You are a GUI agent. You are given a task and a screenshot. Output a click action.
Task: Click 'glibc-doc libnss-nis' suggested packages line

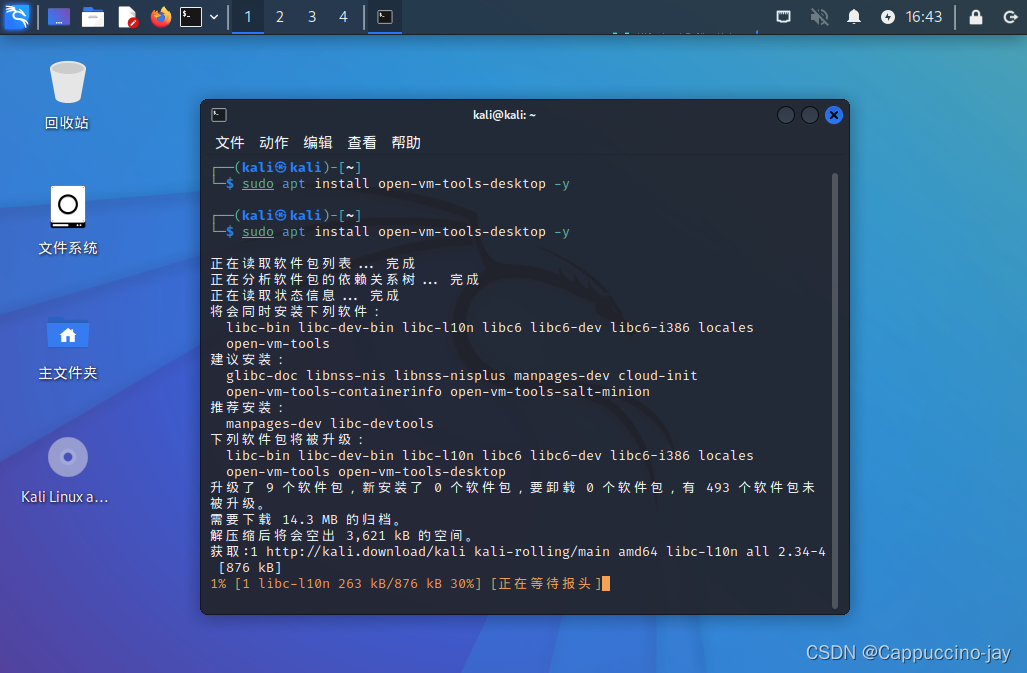(462, 376)
